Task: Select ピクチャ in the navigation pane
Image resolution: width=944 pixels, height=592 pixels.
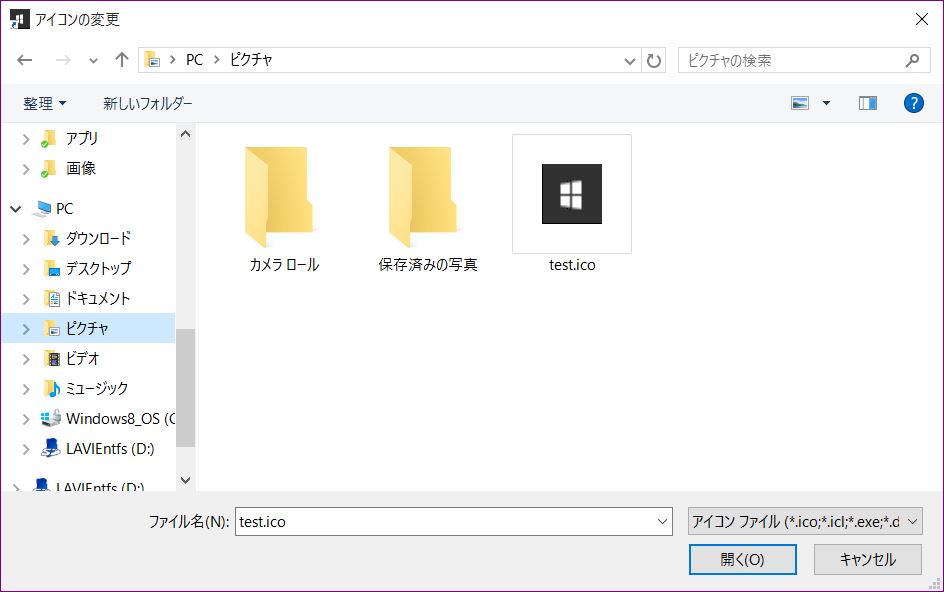Action: [88, 328]
